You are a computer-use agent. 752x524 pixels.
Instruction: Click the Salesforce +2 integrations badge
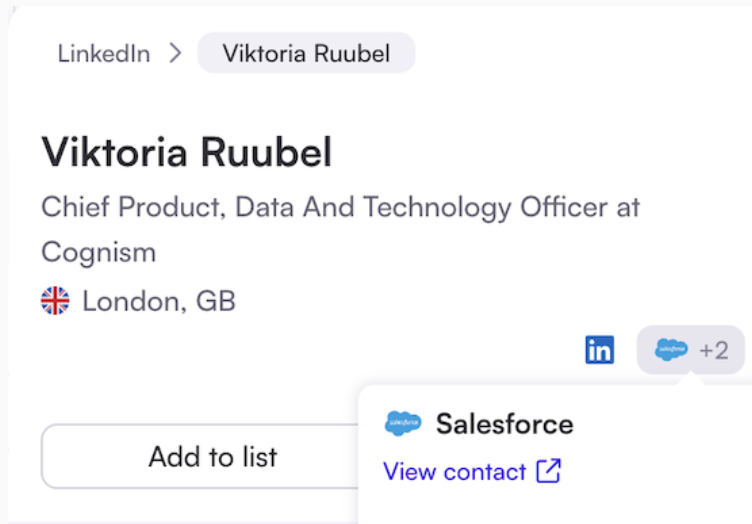691,349
